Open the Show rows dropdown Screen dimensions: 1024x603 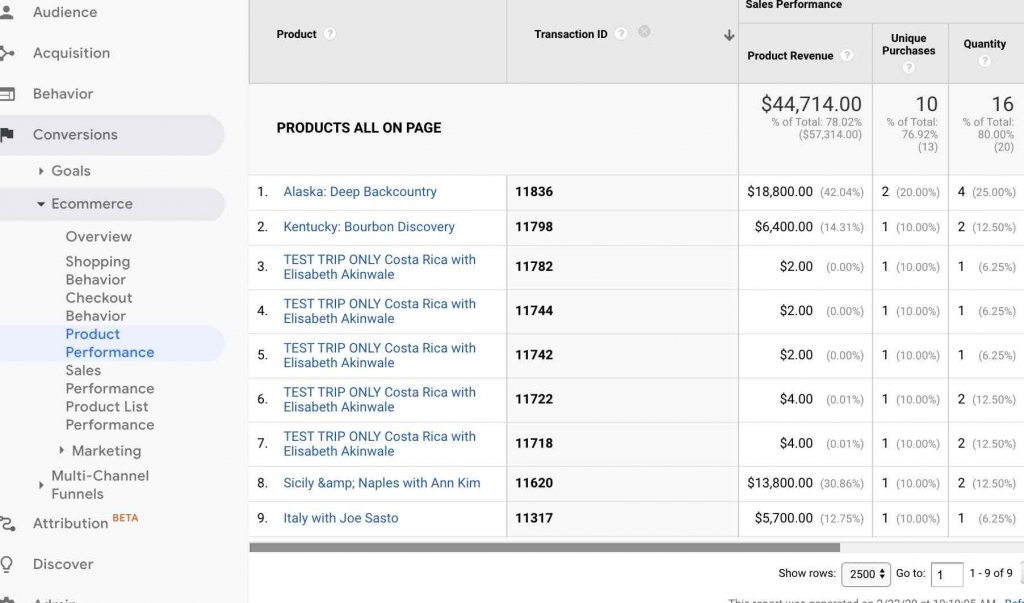(866, 574)
